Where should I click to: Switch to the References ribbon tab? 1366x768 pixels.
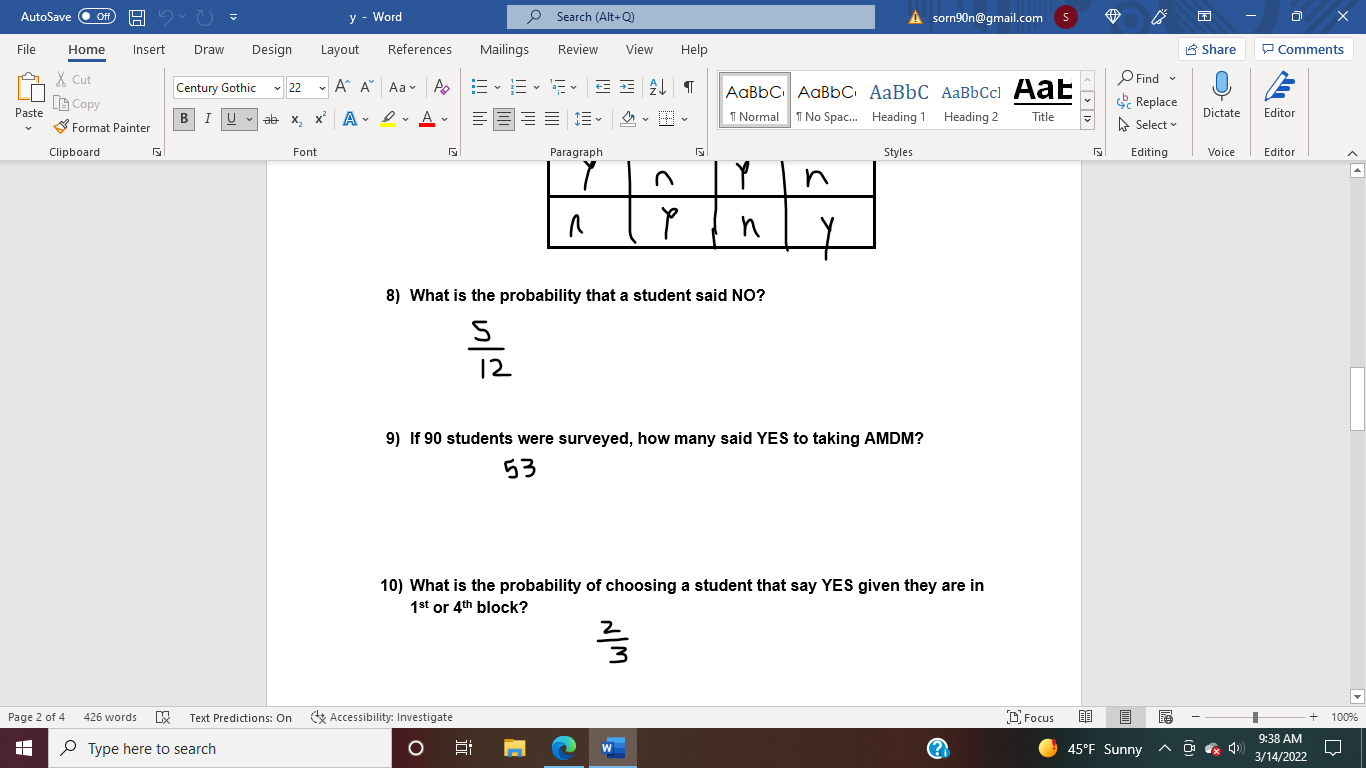point(420,49)
